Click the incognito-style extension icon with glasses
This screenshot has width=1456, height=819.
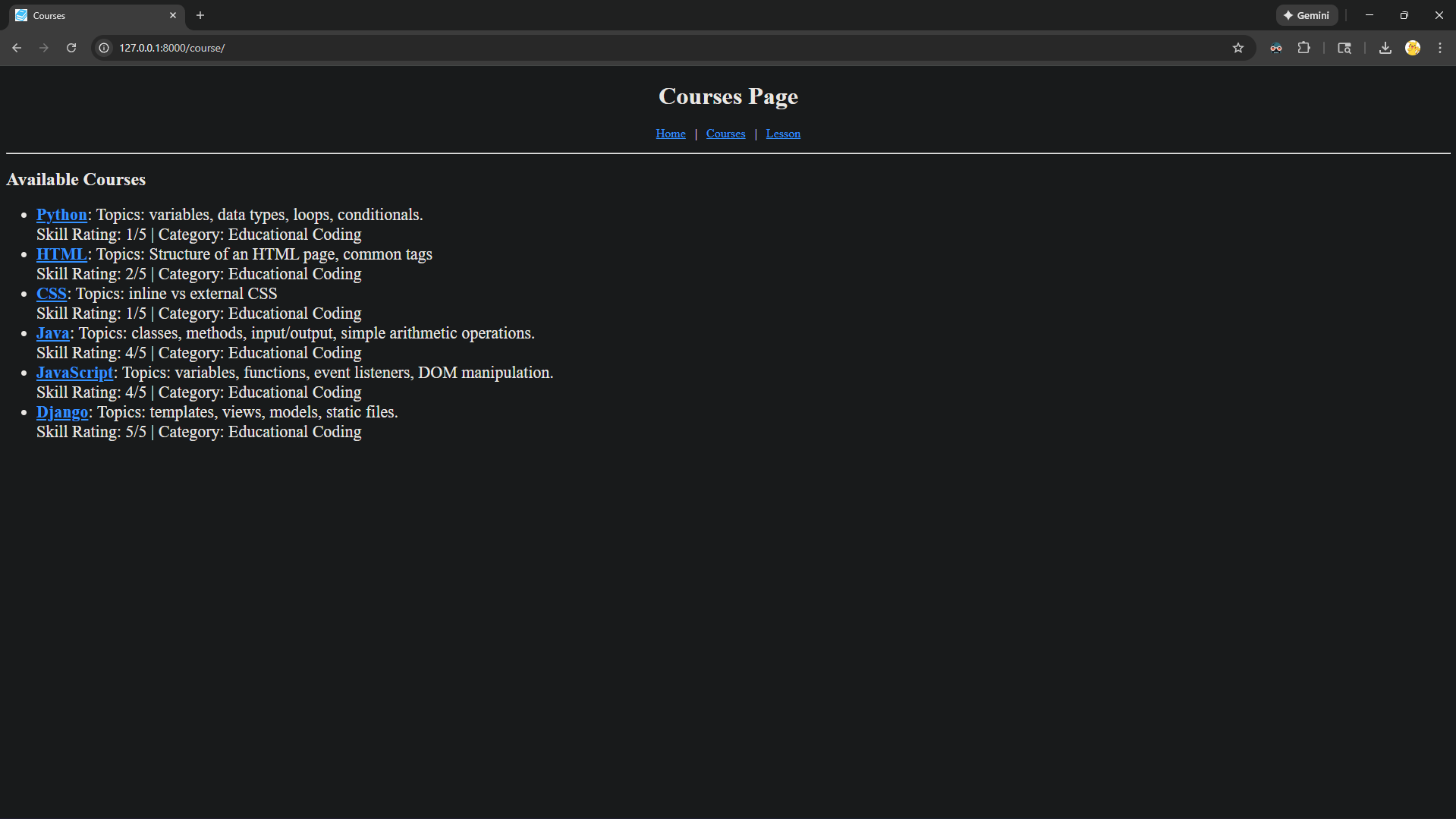(1275, 48)
